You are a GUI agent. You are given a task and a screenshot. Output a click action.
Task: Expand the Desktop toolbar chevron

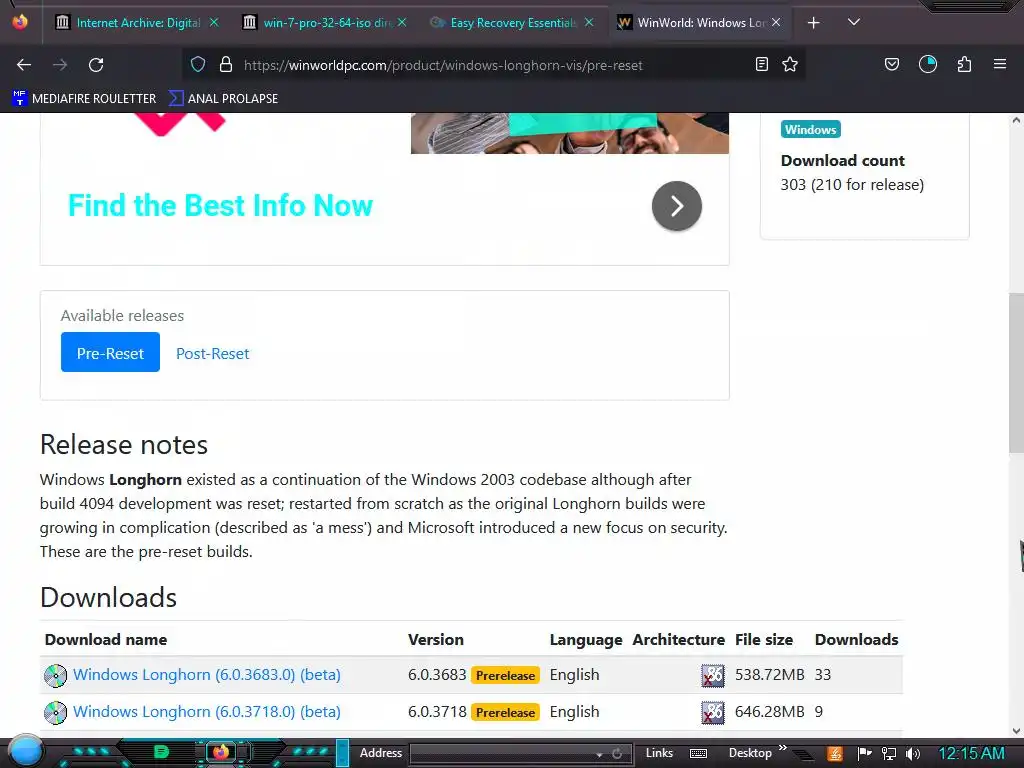pos(782,748)
